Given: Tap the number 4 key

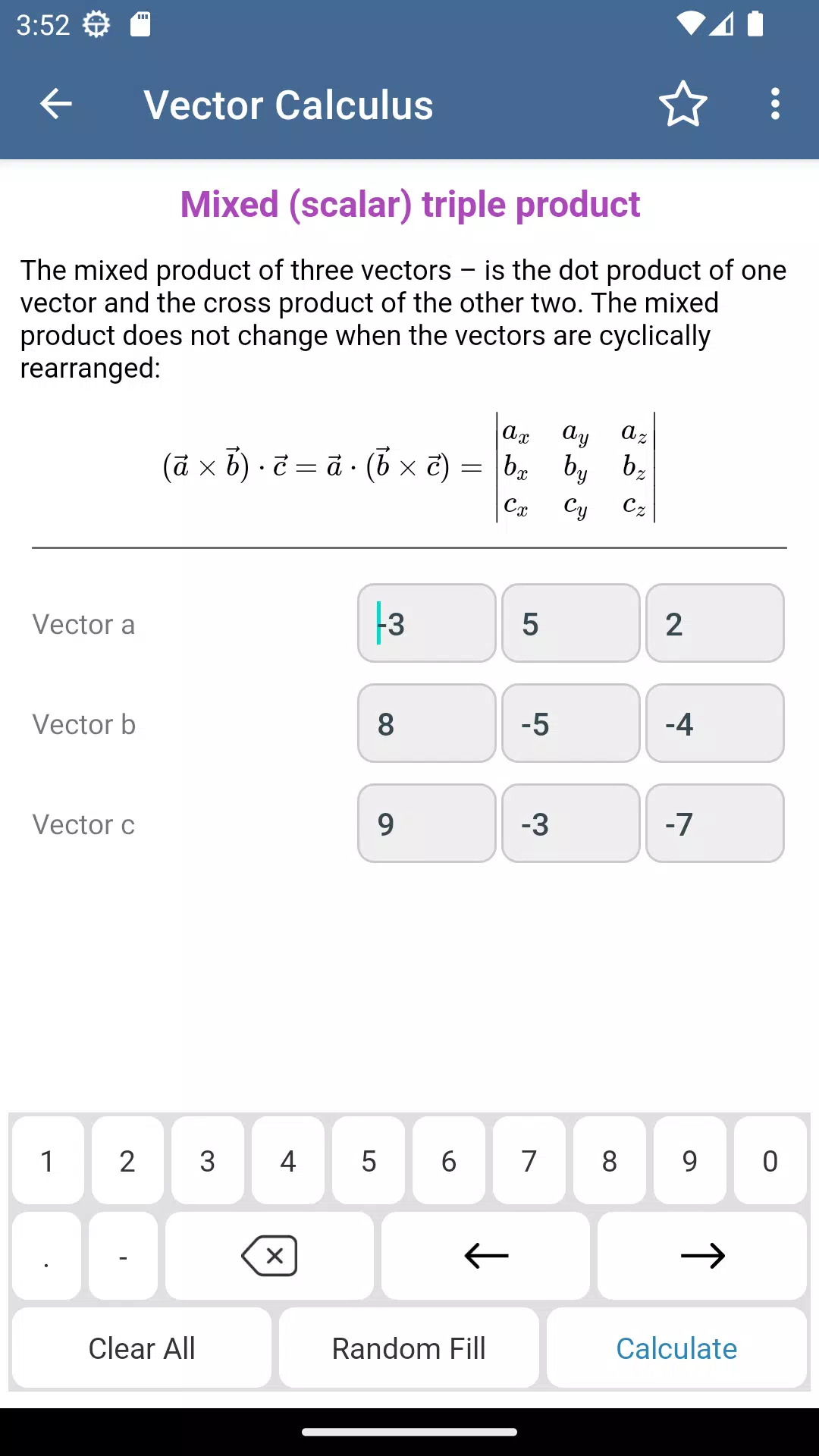Looking at the screenshot, I should pos(288,1160).
